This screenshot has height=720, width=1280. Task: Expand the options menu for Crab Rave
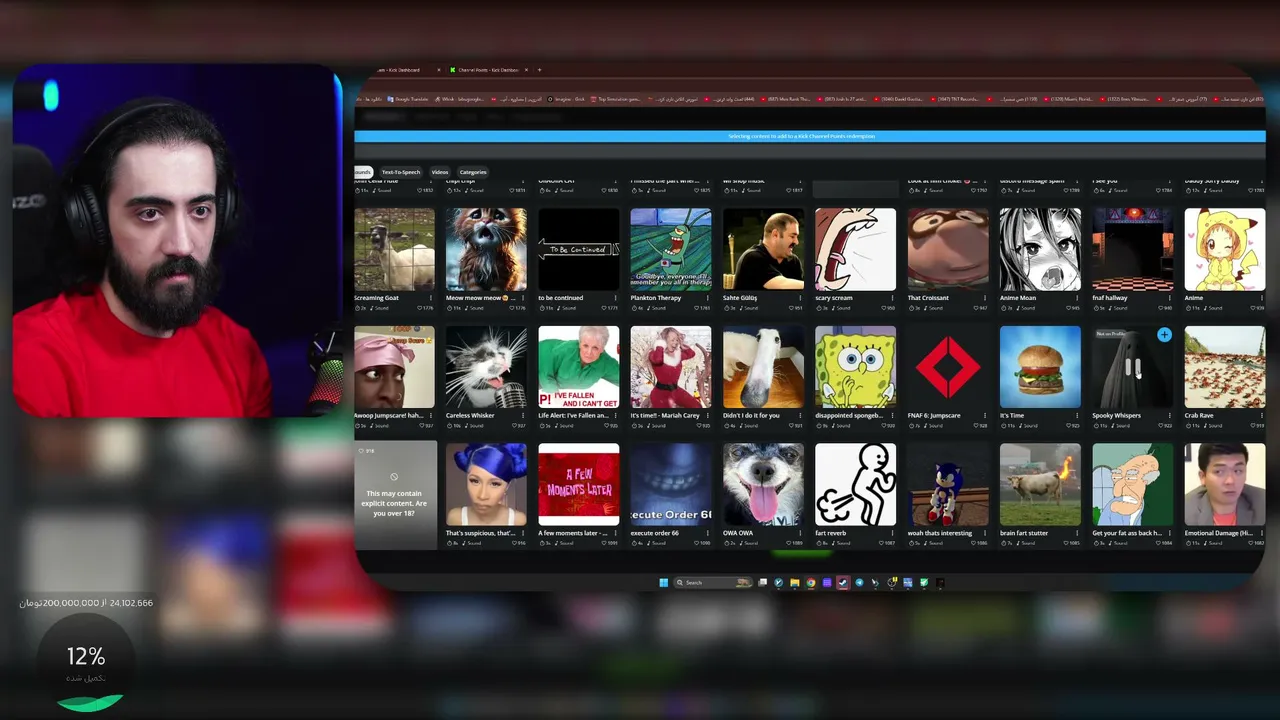1260,415
